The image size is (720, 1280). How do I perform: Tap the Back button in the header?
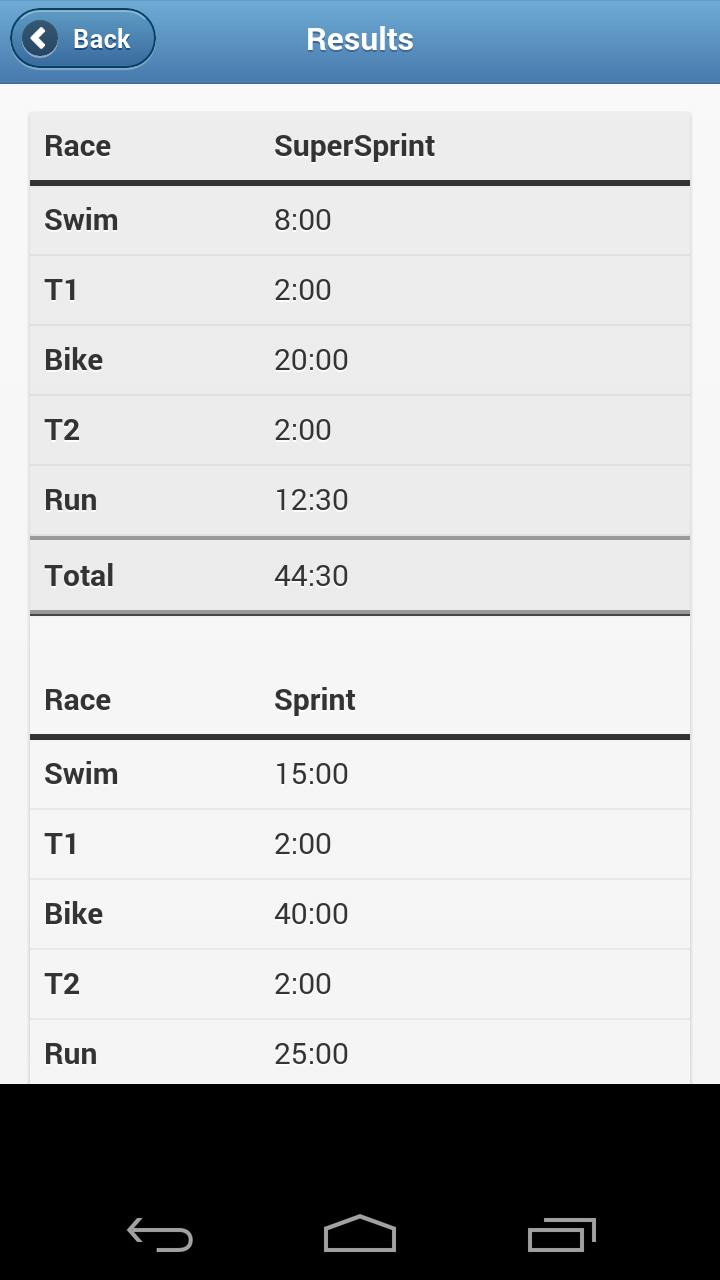coord(83,39)
